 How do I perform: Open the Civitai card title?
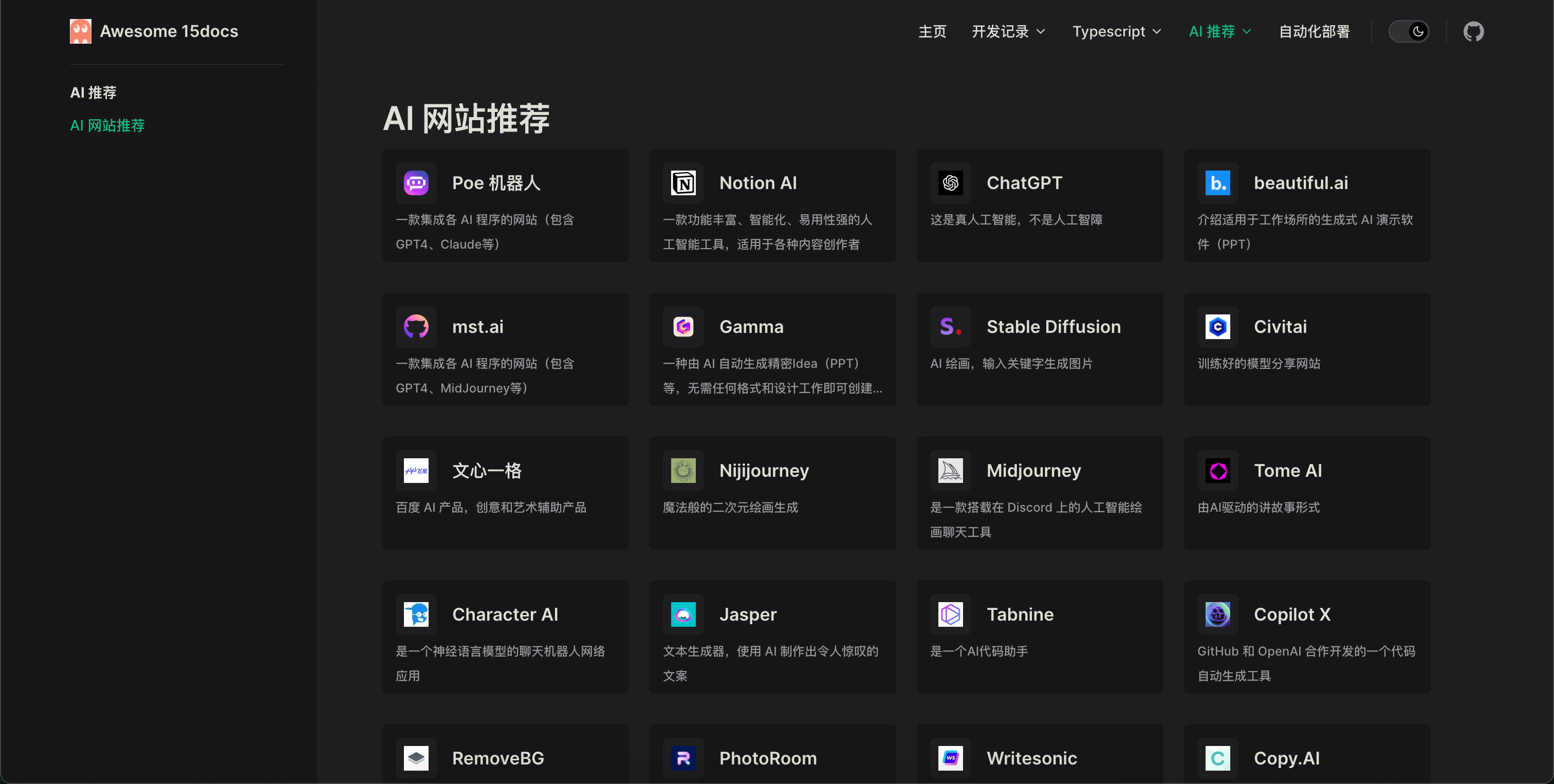pos(1280,327)
